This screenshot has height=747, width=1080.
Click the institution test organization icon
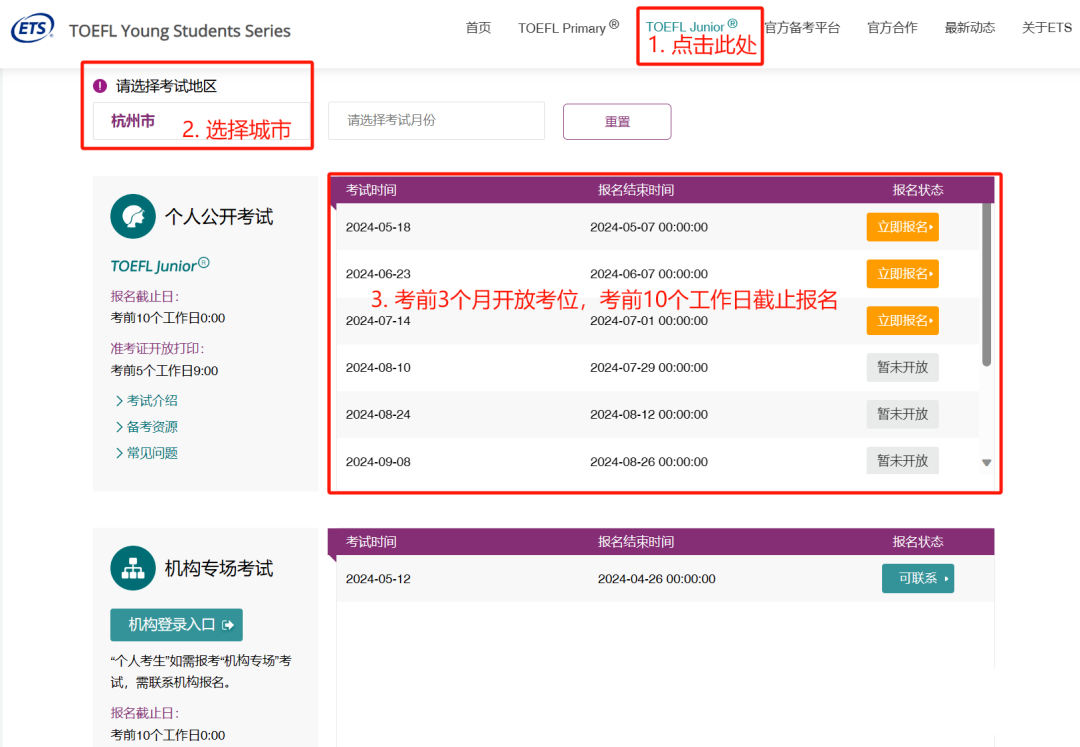click(x=133, y=568)
